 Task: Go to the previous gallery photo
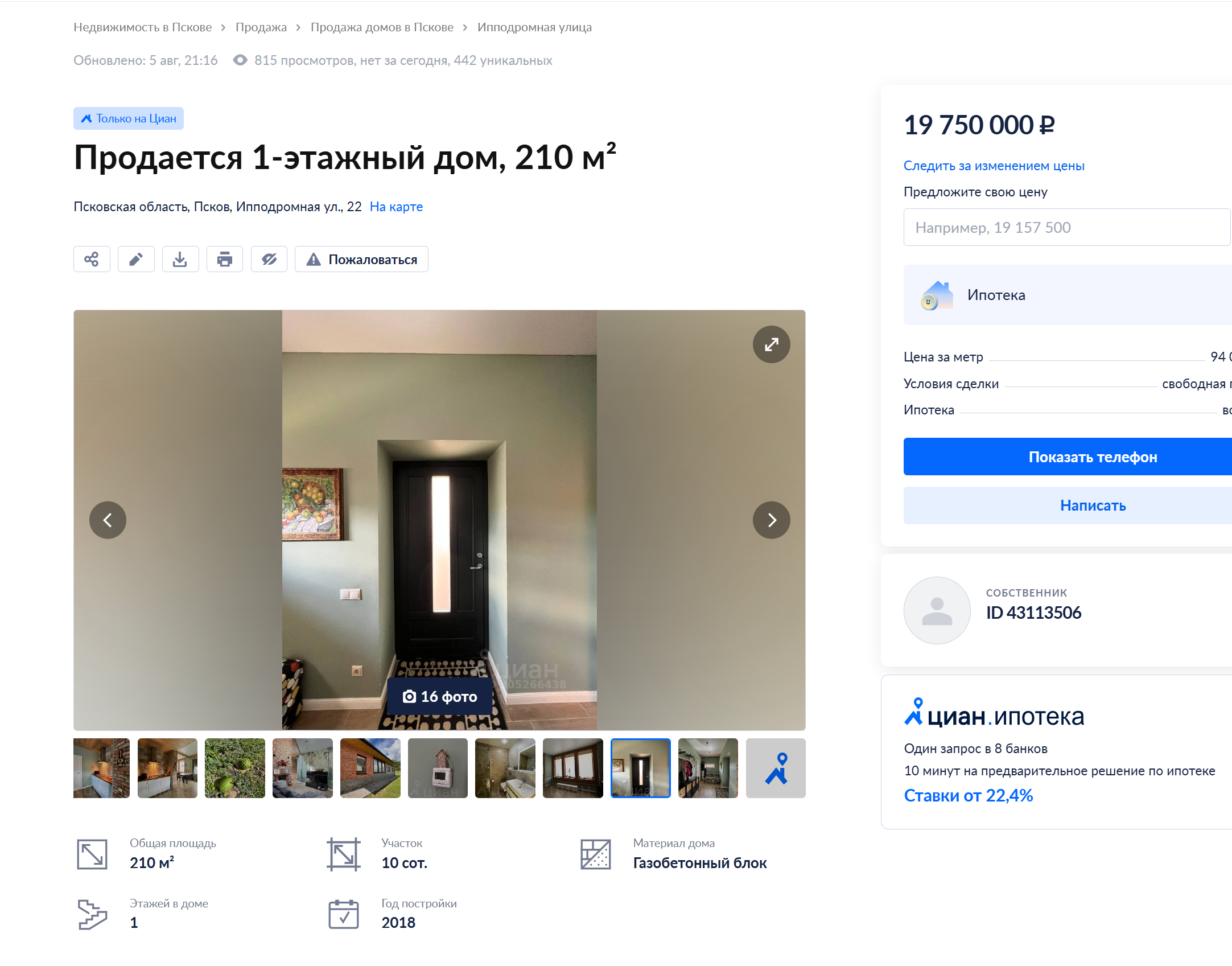[108, 520]
